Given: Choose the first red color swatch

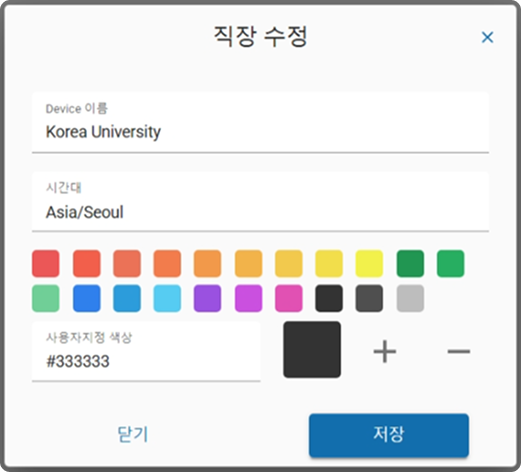Looking at the screenshot, I should pyautogui.click(x=46, y=263).
